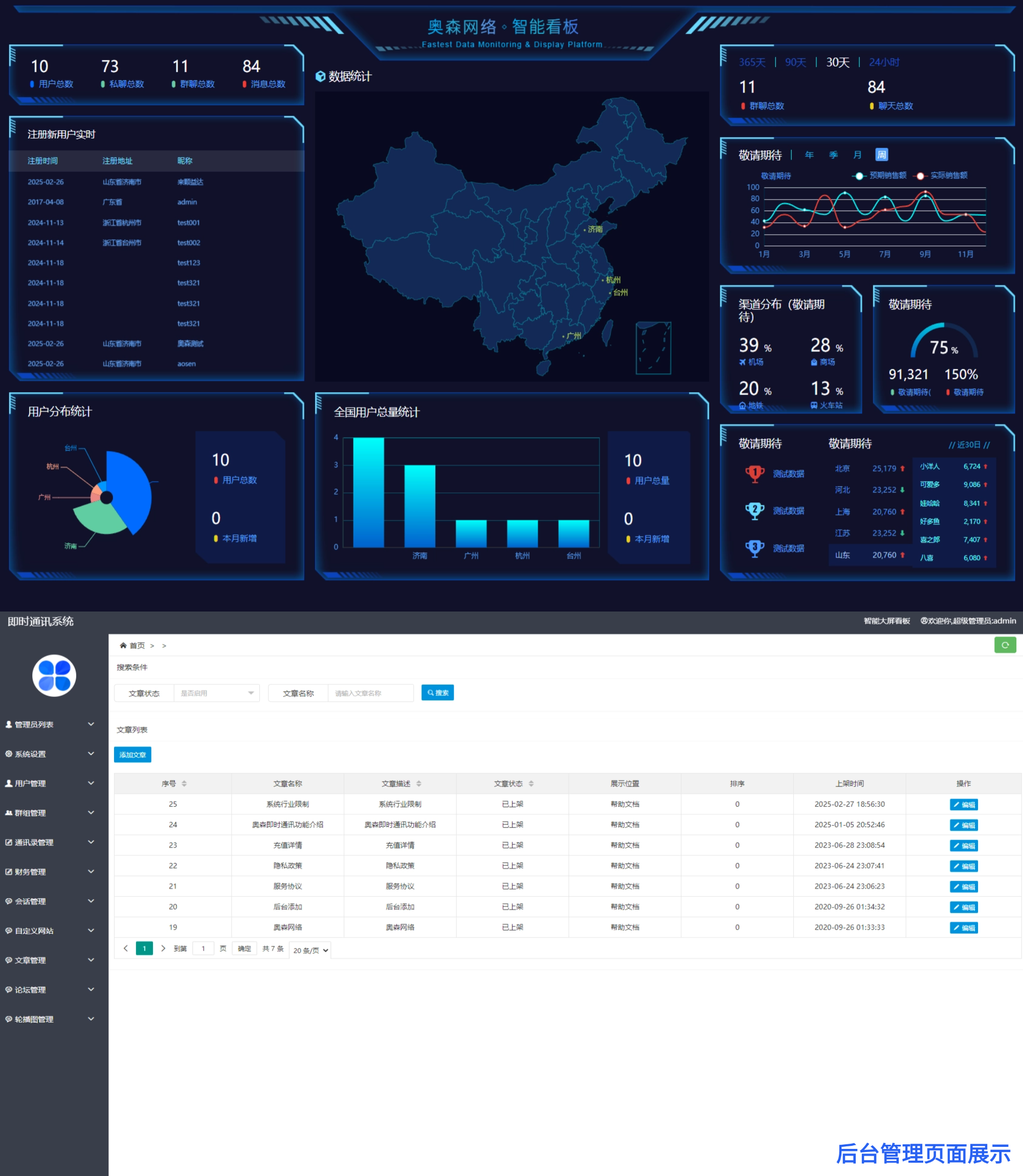Viewport: 1023px width, 1176px height.
Task: Open the 是否启用 status dropdown
Action: (x=216, y=693)
